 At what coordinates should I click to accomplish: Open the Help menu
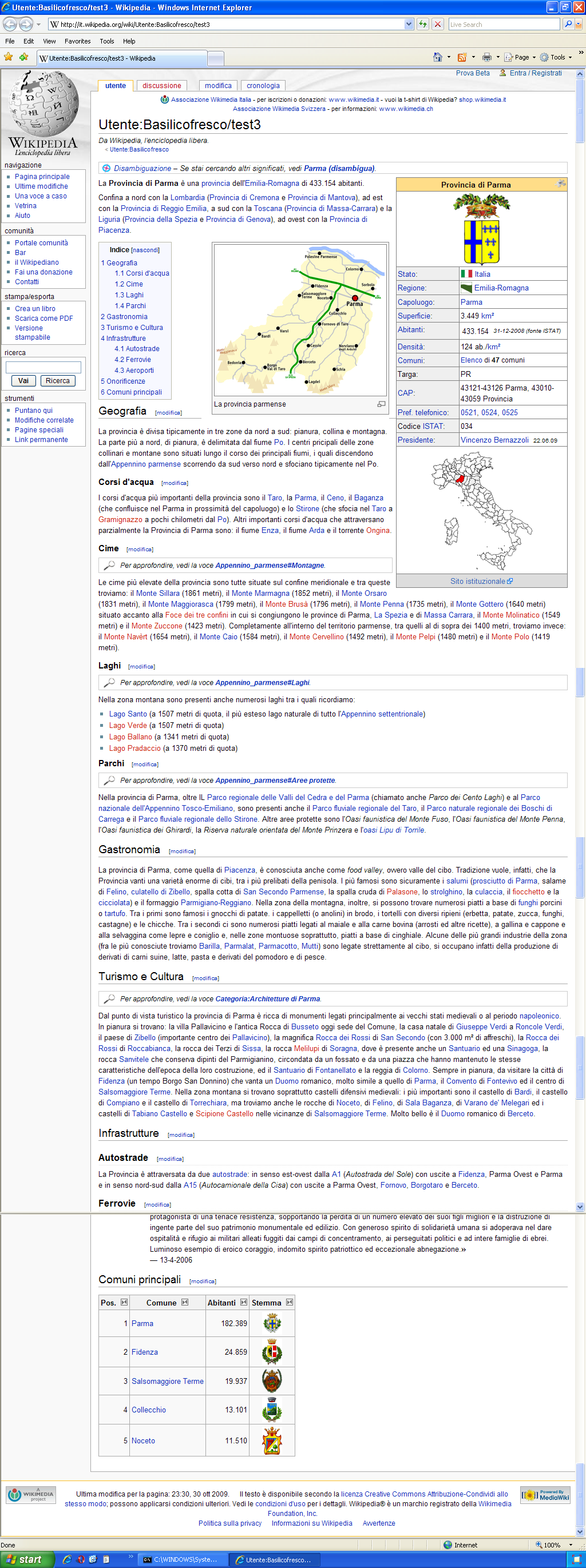pyautogui.click(x=129, y=41)
